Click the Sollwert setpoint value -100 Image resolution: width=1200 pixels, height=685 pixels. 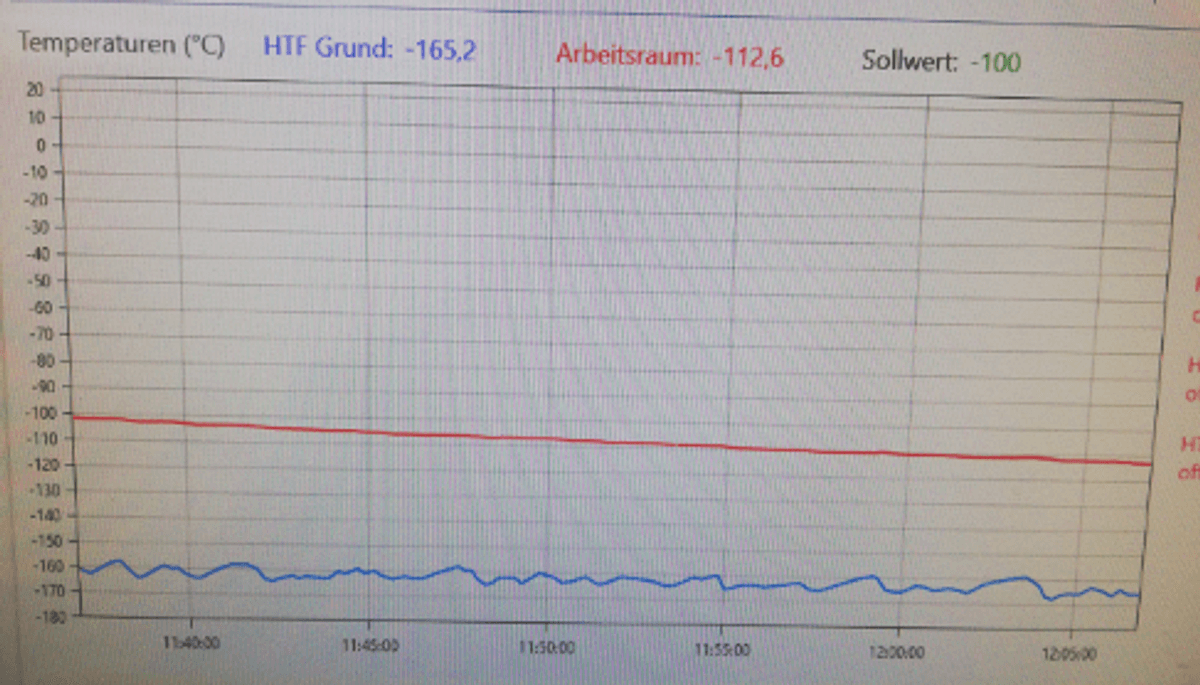pyautogui.click(x=996, y=63)
